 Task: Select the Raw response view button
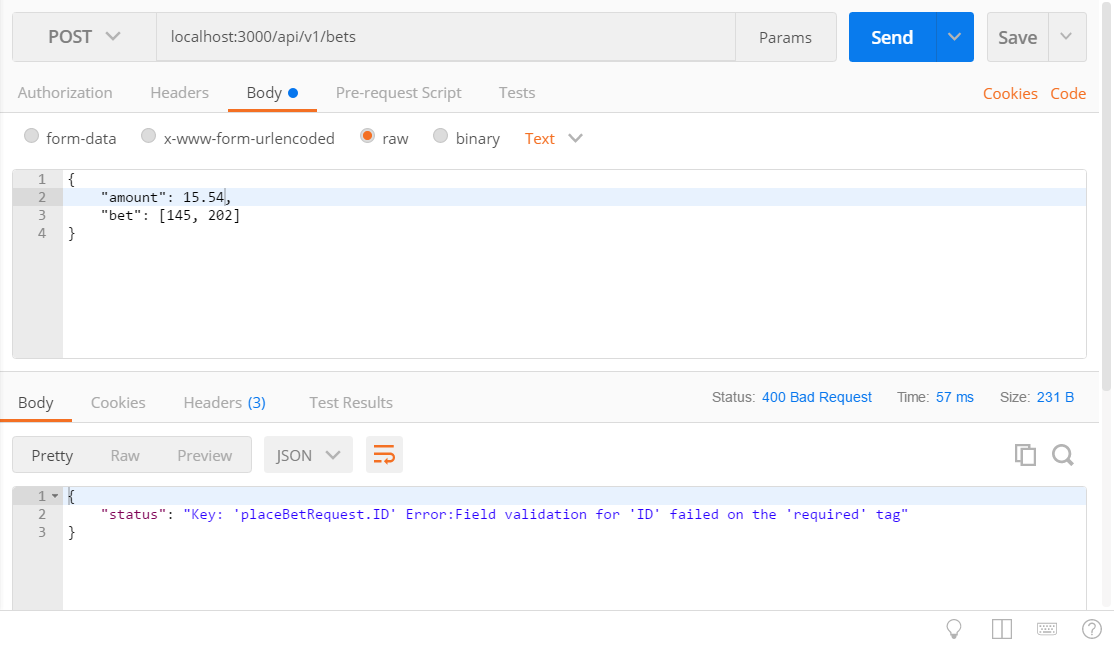[x=125, y=455]
